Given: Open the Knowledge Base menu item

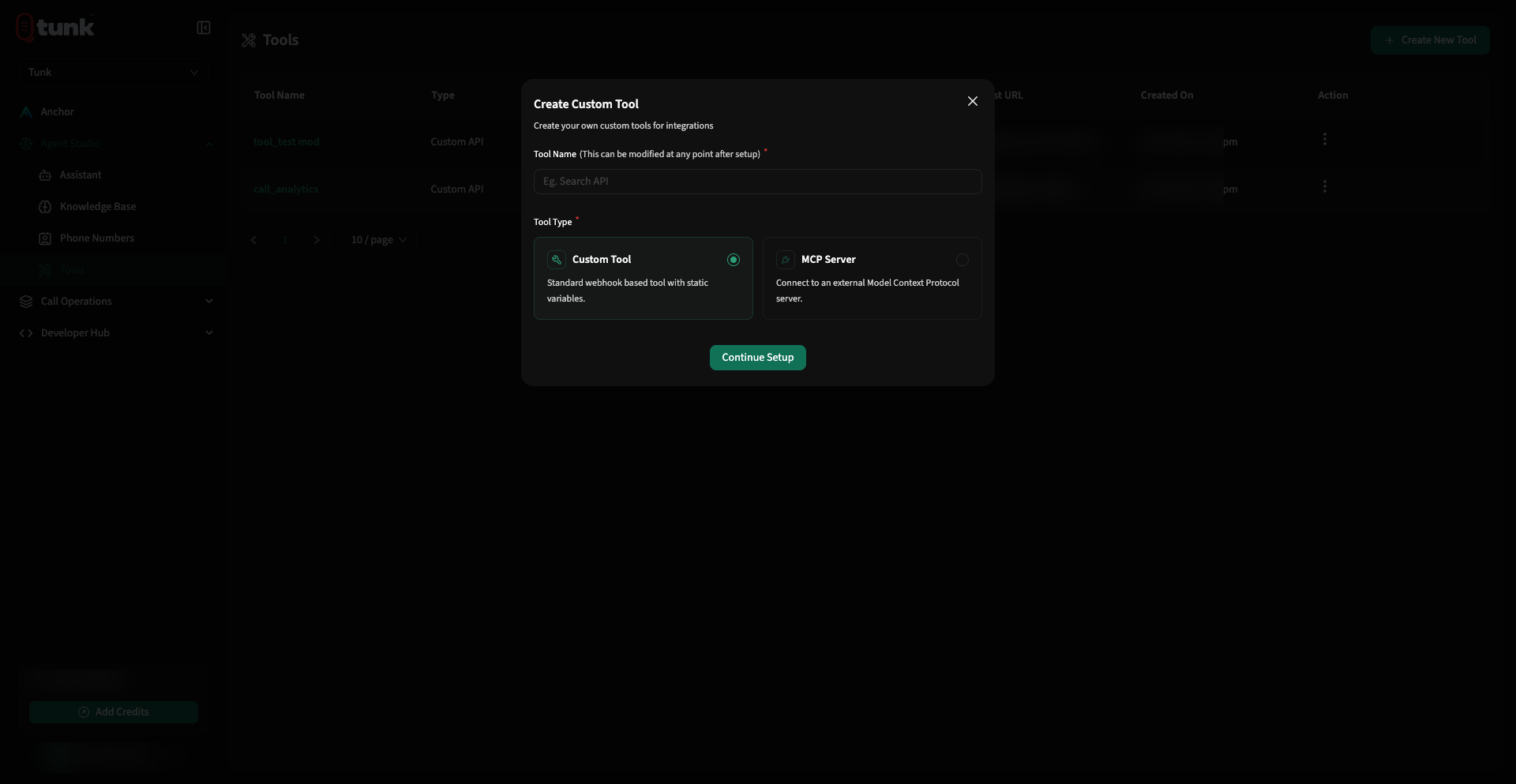Looking at the screenshot, I should (98, 207).
